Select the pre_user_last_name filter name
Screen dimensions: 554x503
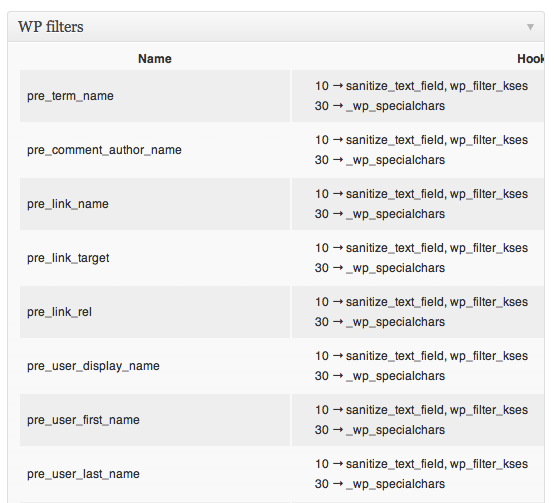[x=83, y=474]
